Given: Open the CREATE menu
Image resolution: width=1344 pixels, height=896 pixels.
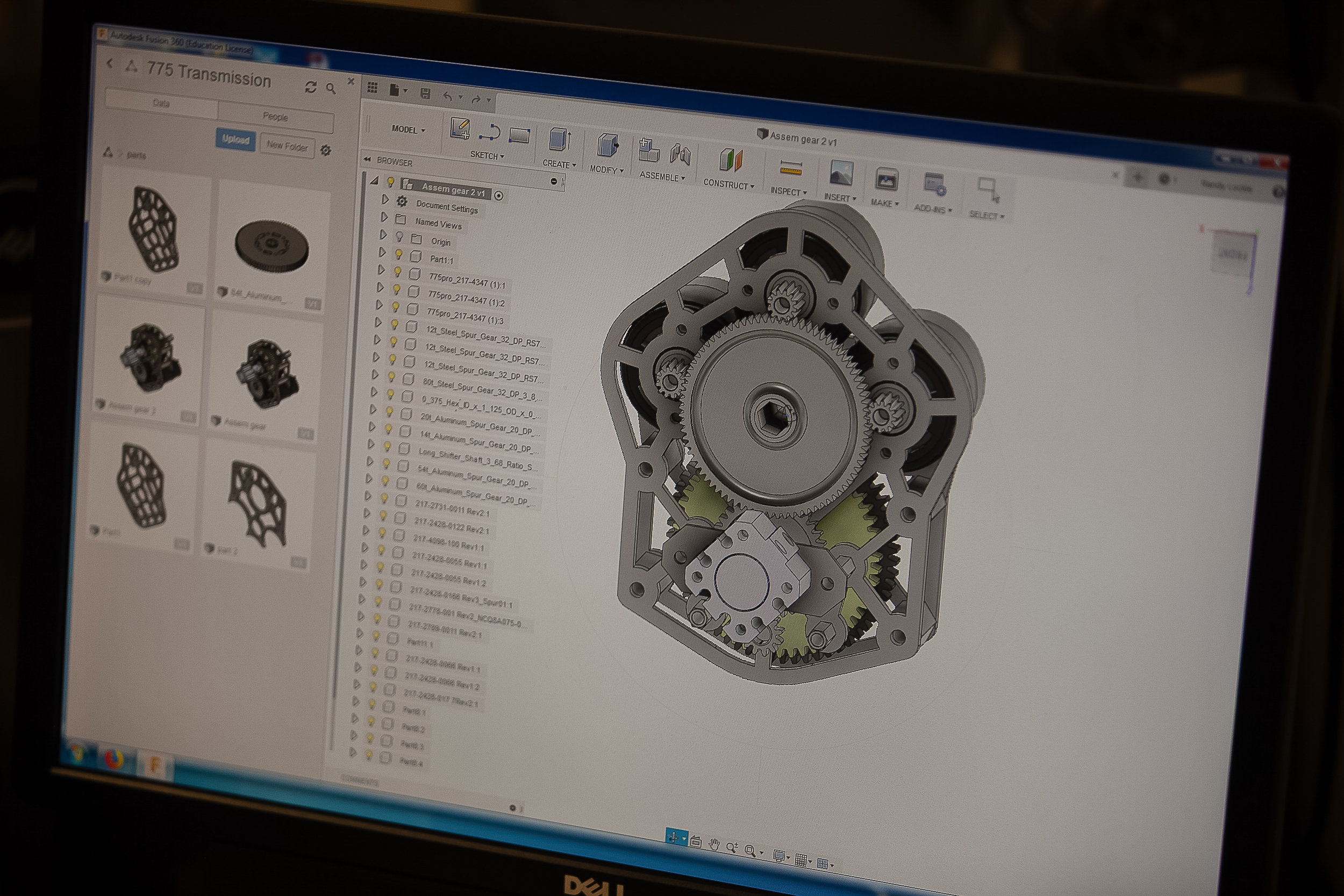Looking at the screenshot, I should pyautogui.click(x=559, y=164).
